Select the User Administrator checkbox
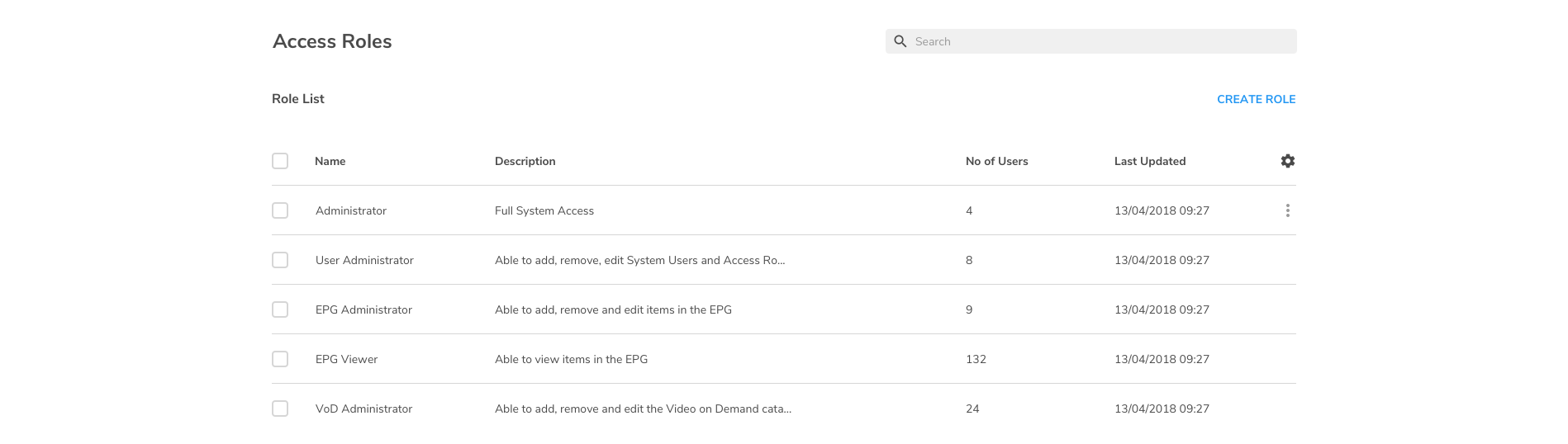This screenshot has height=444, width=1568. tap(280, 260)
